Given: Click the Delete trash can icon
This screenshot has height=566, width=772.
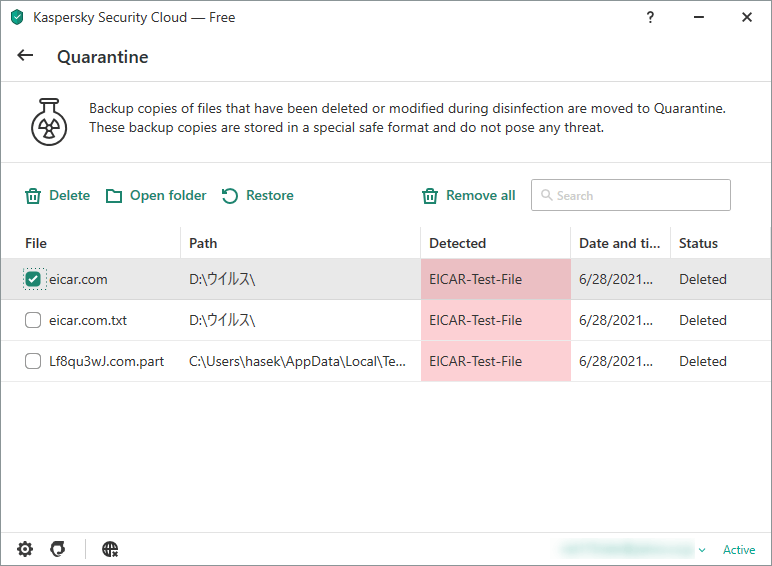Looking at the screenshot, I should (33, 196).
